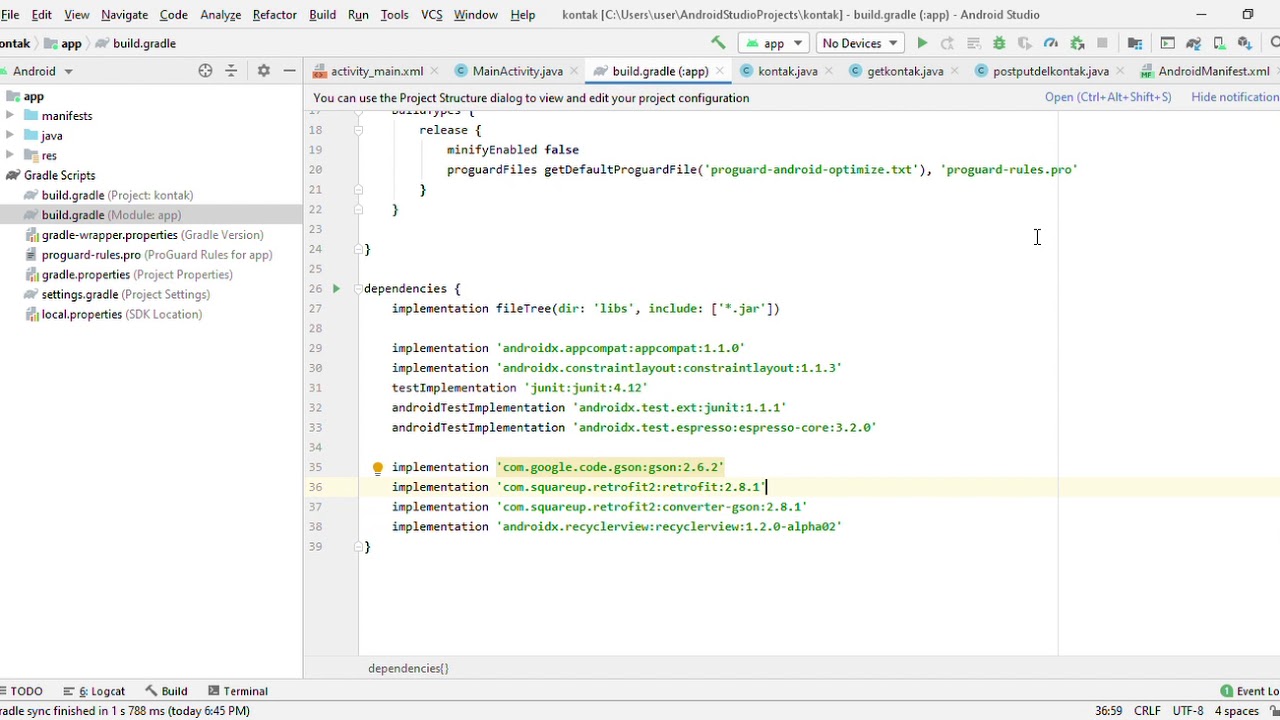
Task: Open the VCS menu
Action: point(432,14)
